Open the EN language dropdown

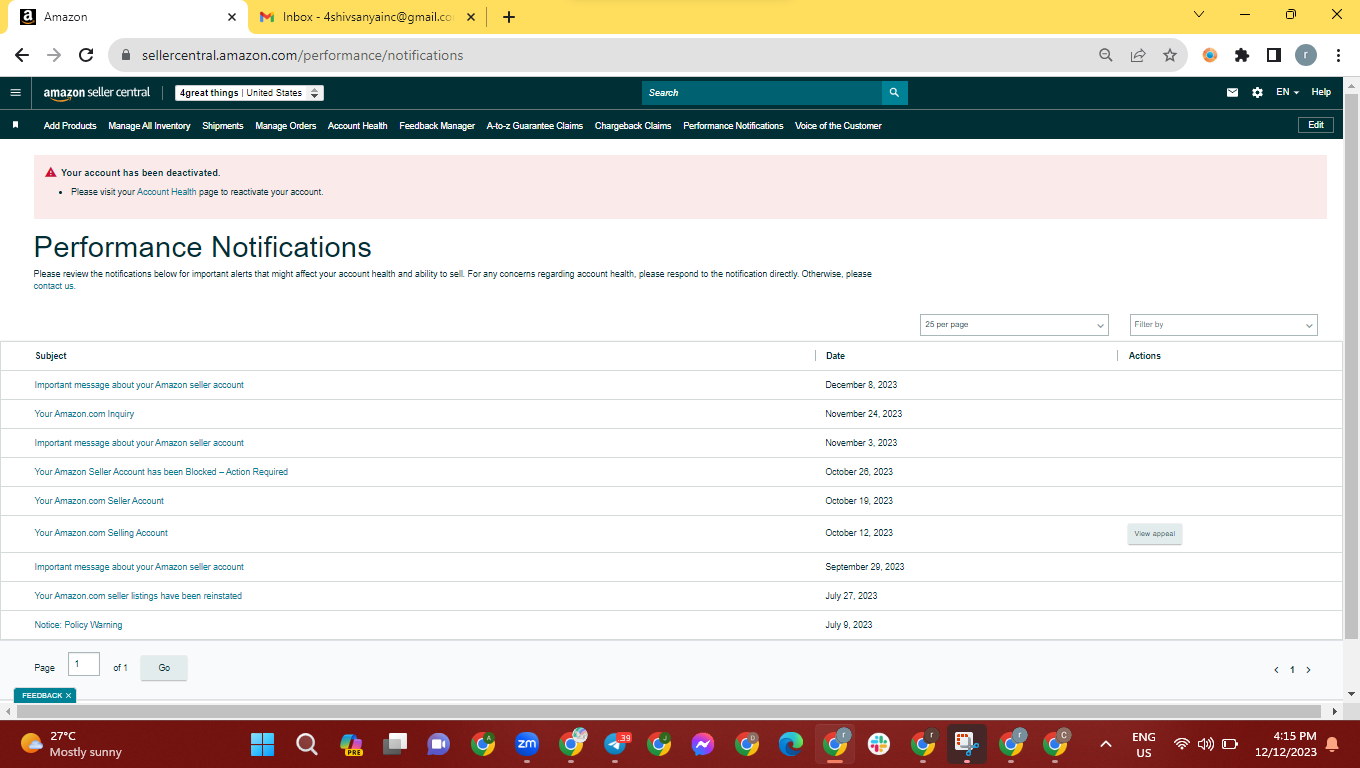pos(1287,93)
